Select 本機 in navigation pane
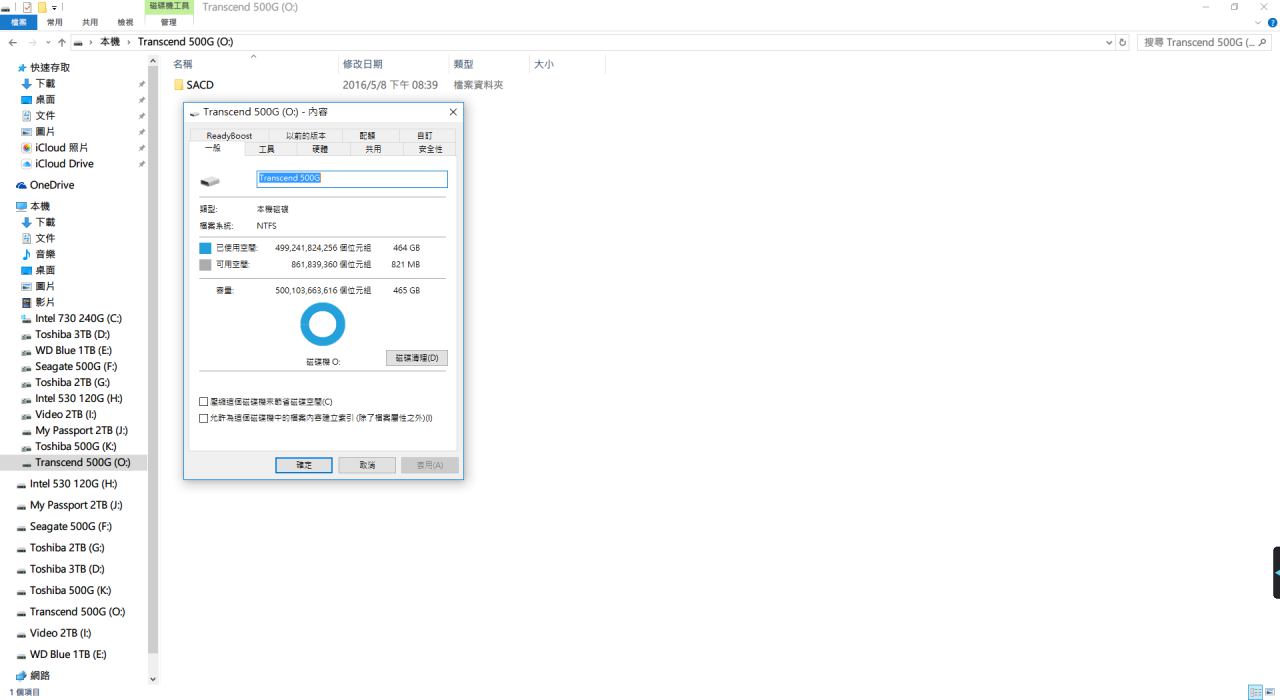The width and height of the screenshot is (1280, 700). [33, 206]
